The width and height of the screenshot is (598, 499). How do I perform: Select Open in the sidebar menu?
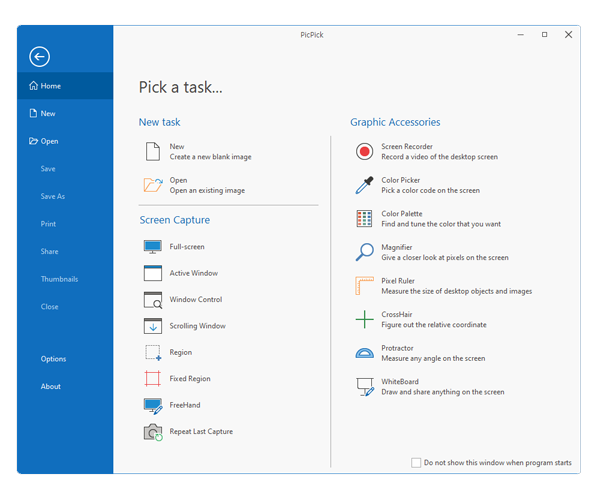65,141
